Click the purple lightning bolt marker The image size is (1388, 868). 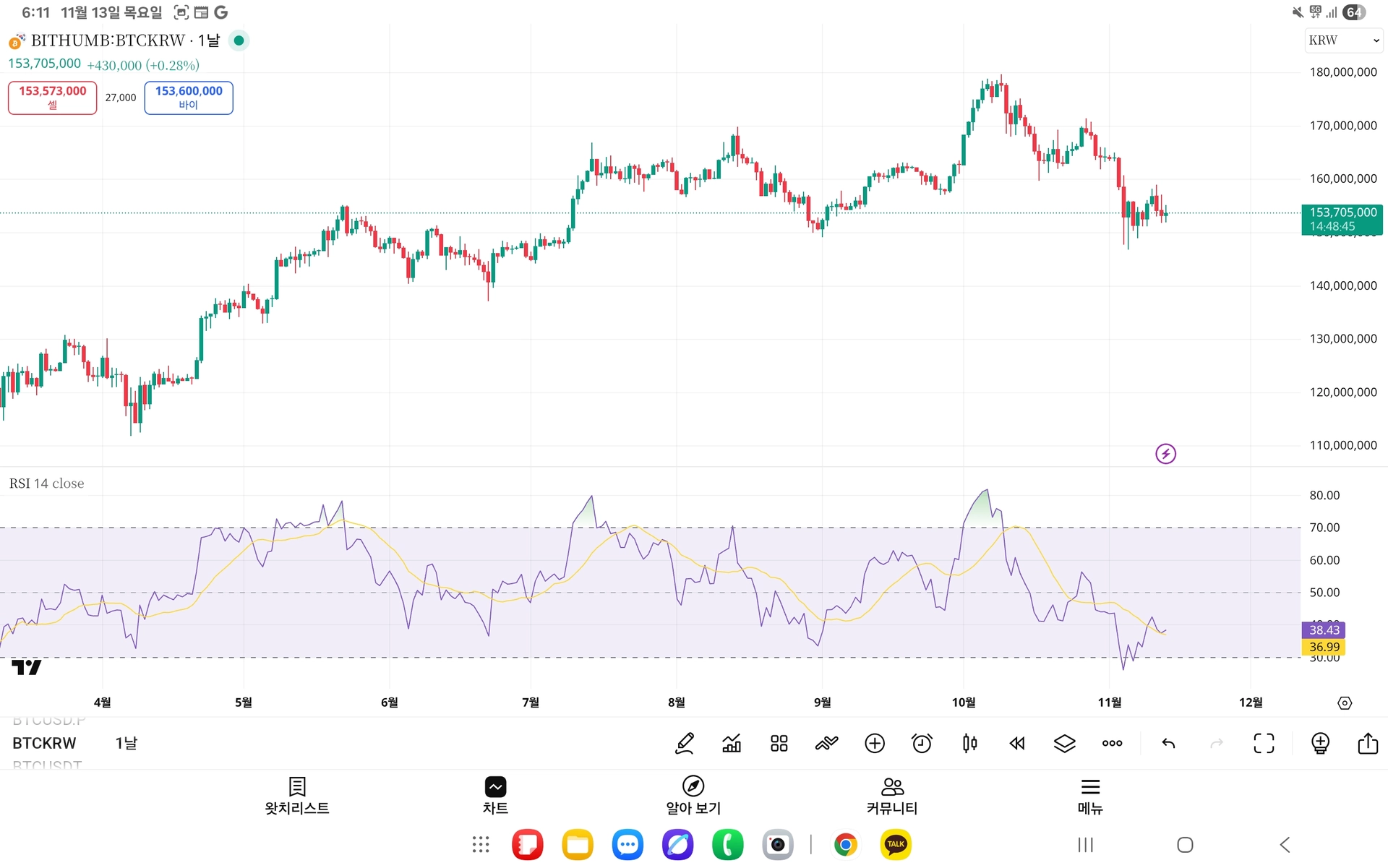1165,454
